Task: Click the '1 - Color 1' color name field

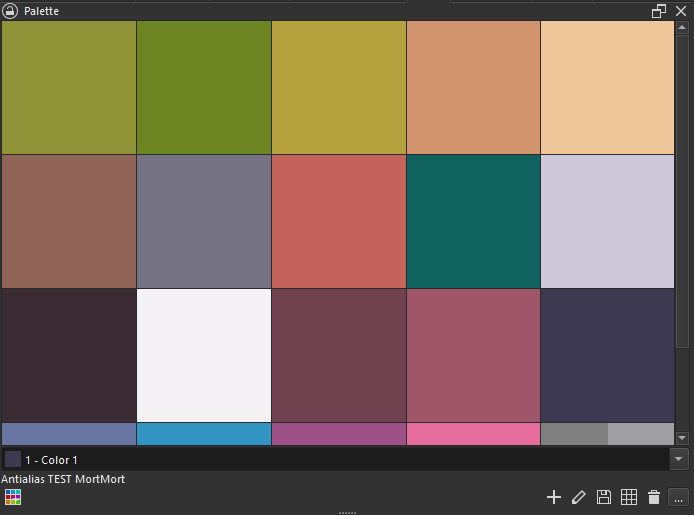Action: [x=336, y=460]
